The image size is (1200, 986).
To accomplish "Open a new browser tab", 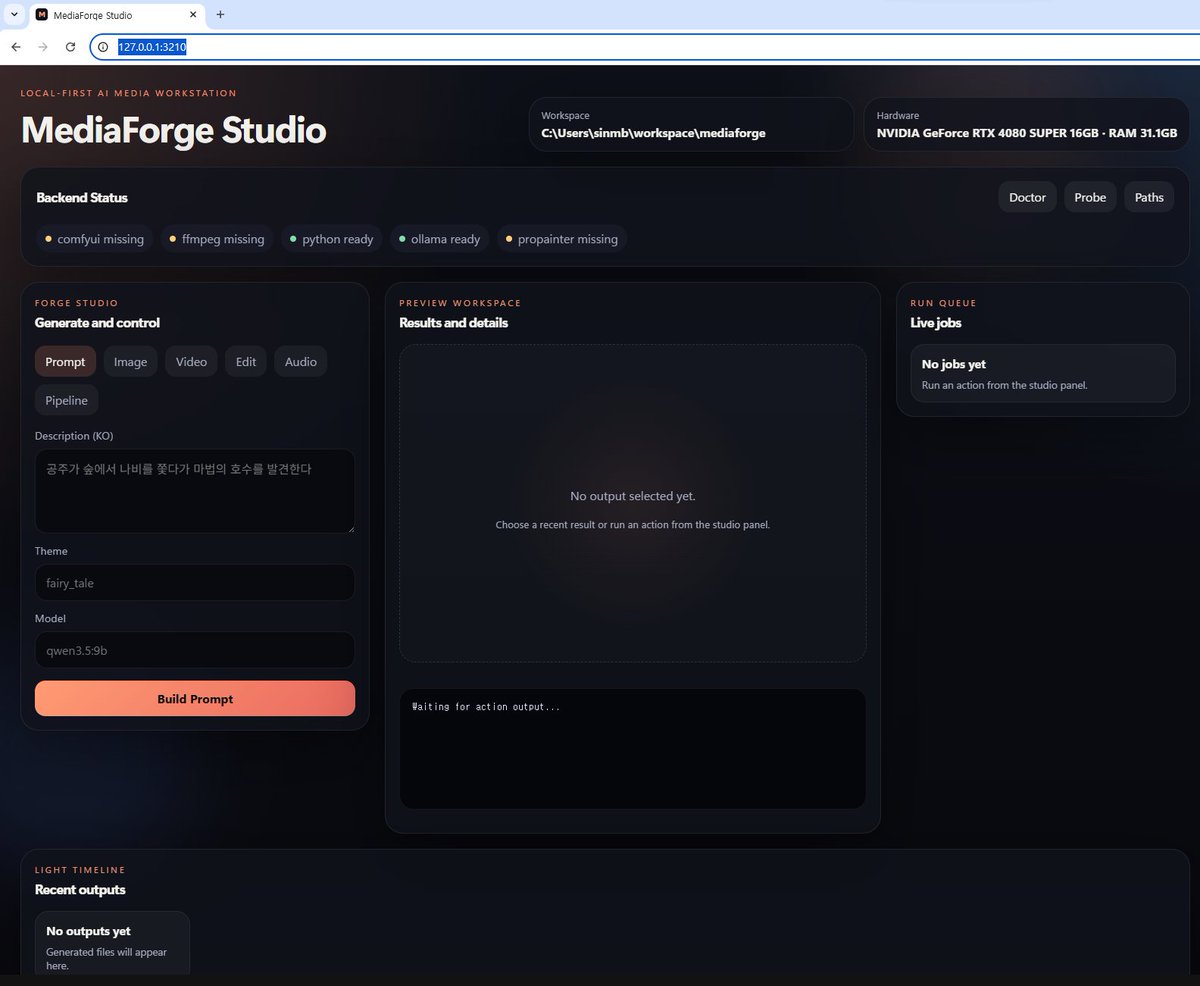I will click(220, 15).
